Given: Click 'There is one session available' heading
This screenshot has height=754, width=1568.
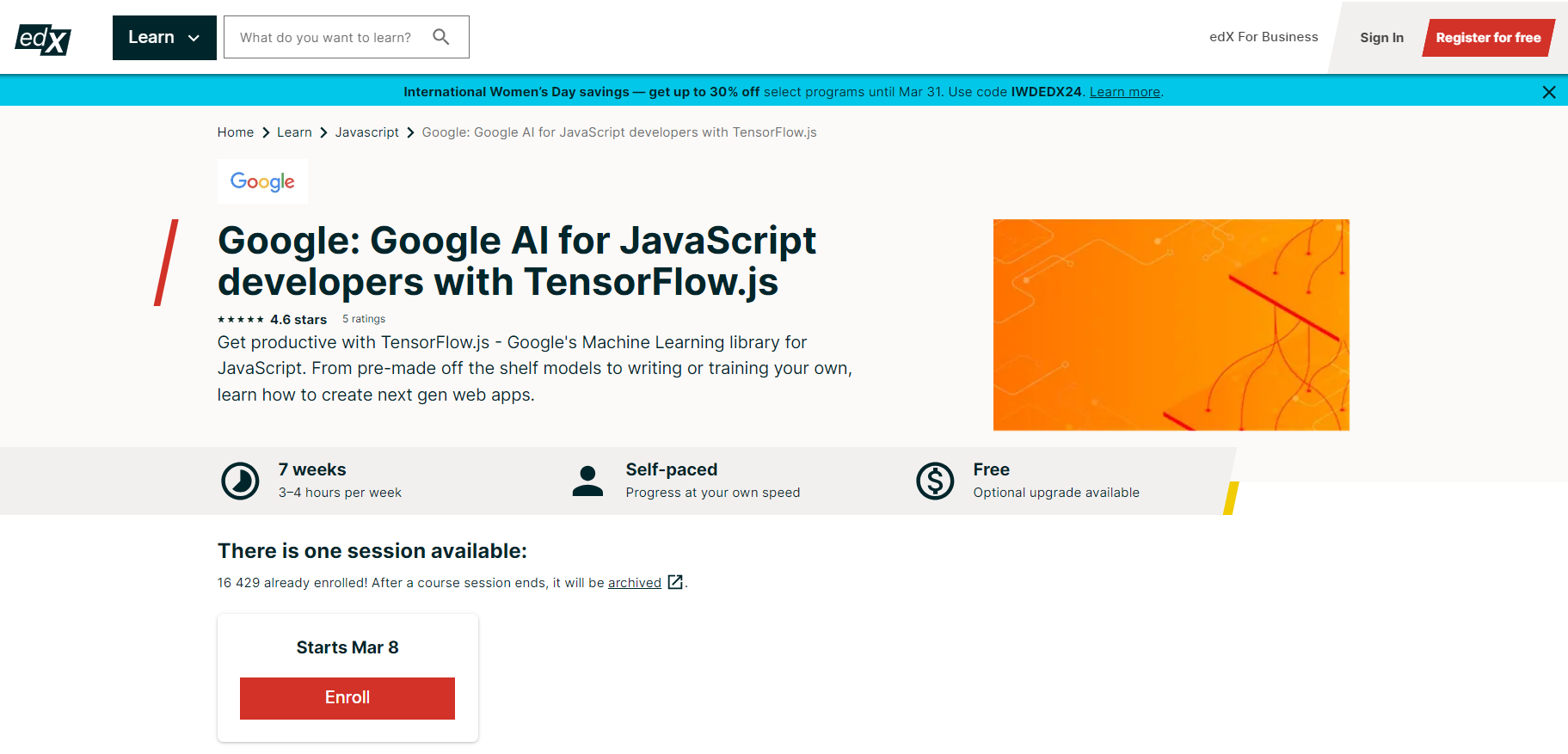Looking at the screenshot, I should click(372, 551).
